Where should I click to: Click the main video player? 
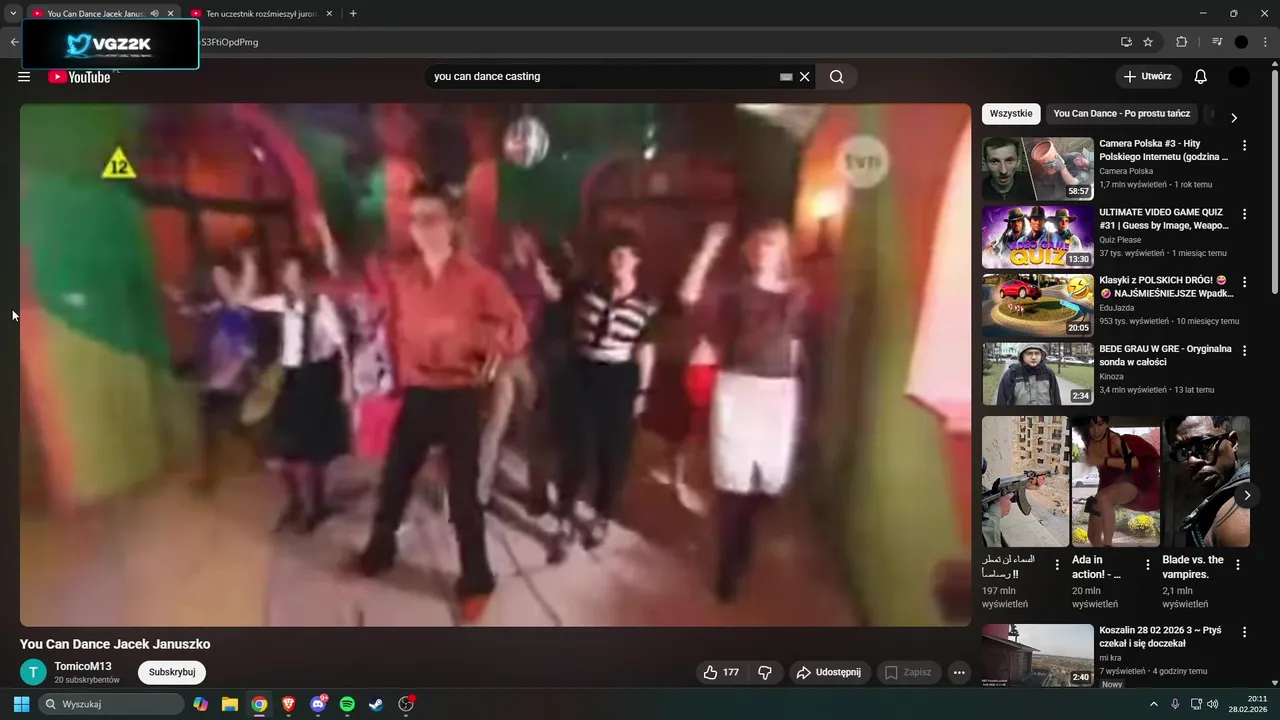[495, 365]
